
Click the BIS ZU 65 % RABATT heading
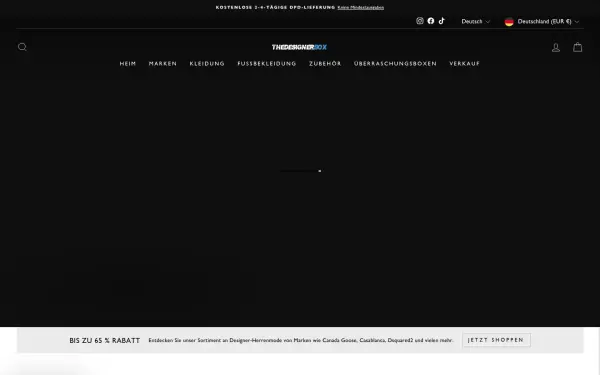tap(104, 341)
